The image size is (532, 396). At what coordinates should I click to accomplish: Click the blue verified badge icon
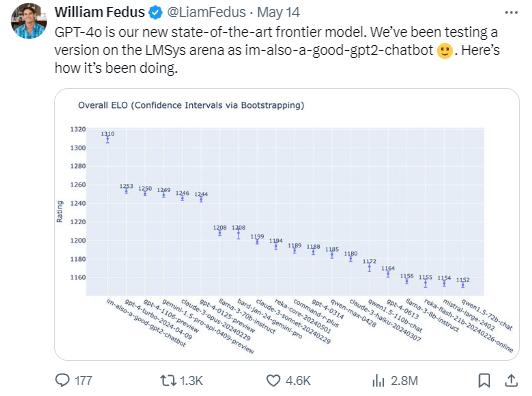click(155, 13)
